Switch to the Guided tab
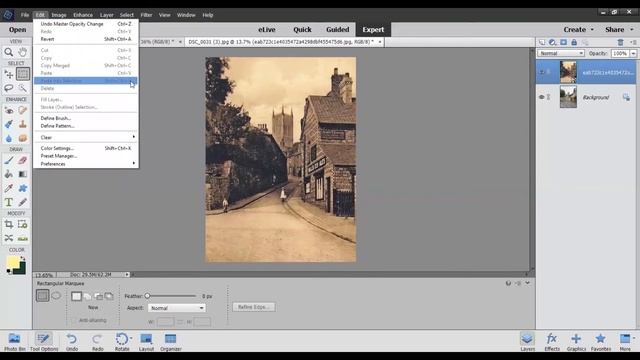The image size is (640, 360). point(338,29)
